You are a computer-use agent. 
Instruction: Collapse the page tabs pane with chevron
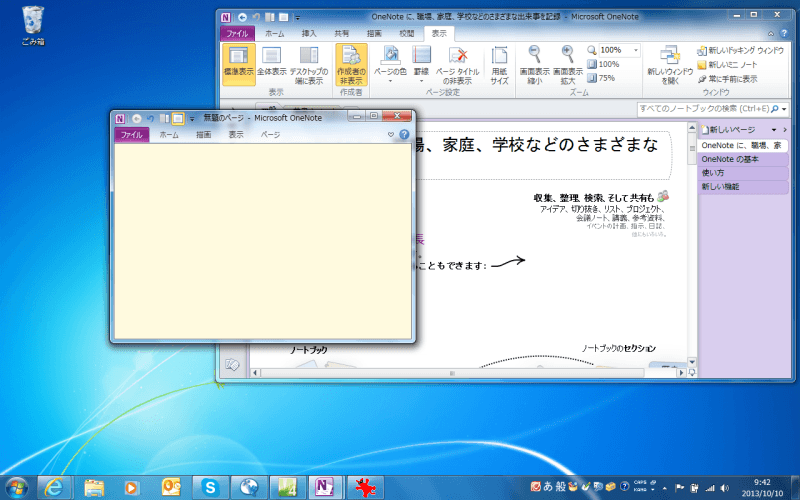785,130
